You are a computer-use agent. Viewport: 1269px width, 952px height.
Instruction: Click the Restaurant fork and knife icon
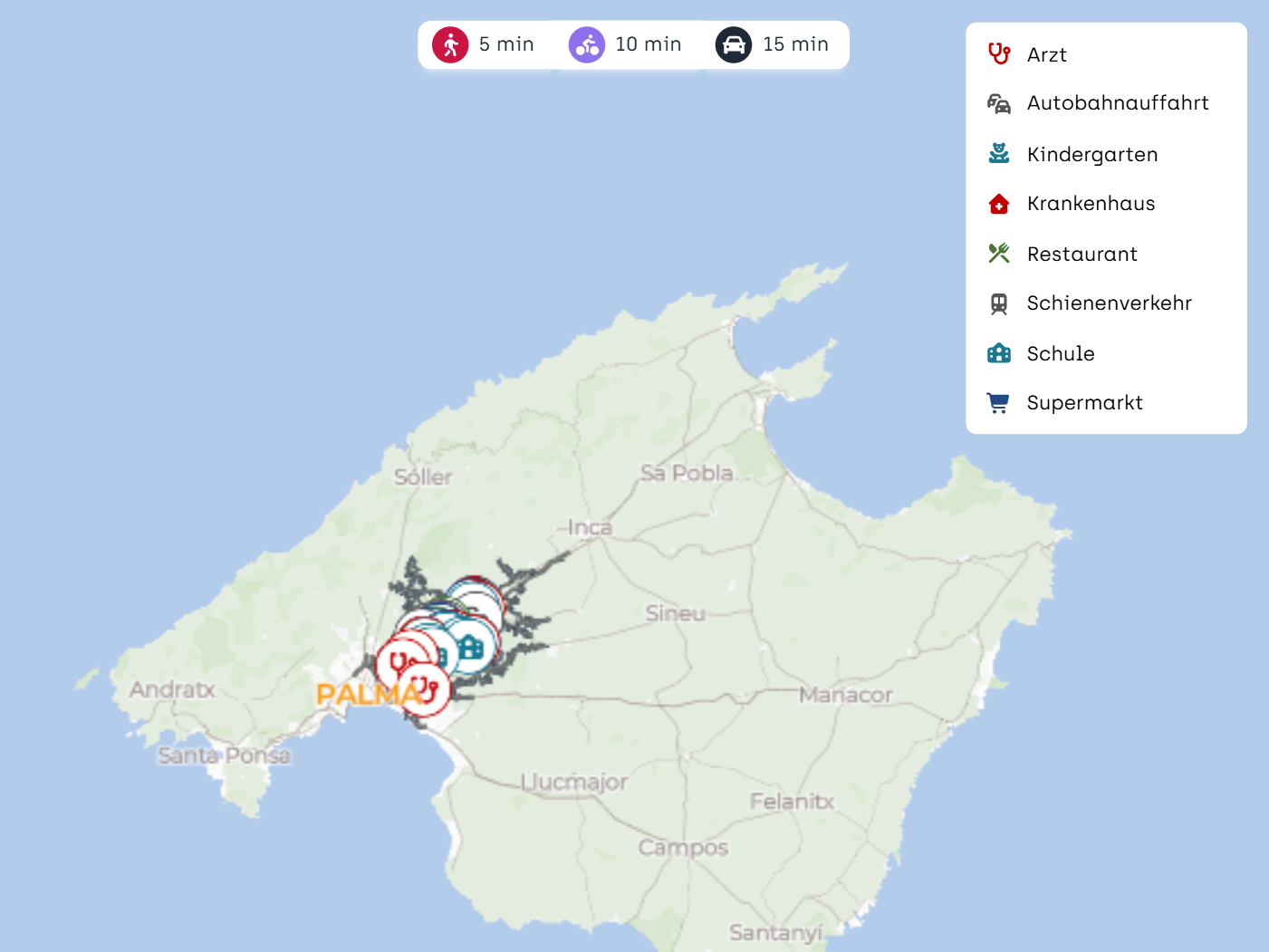coord(999,254)
